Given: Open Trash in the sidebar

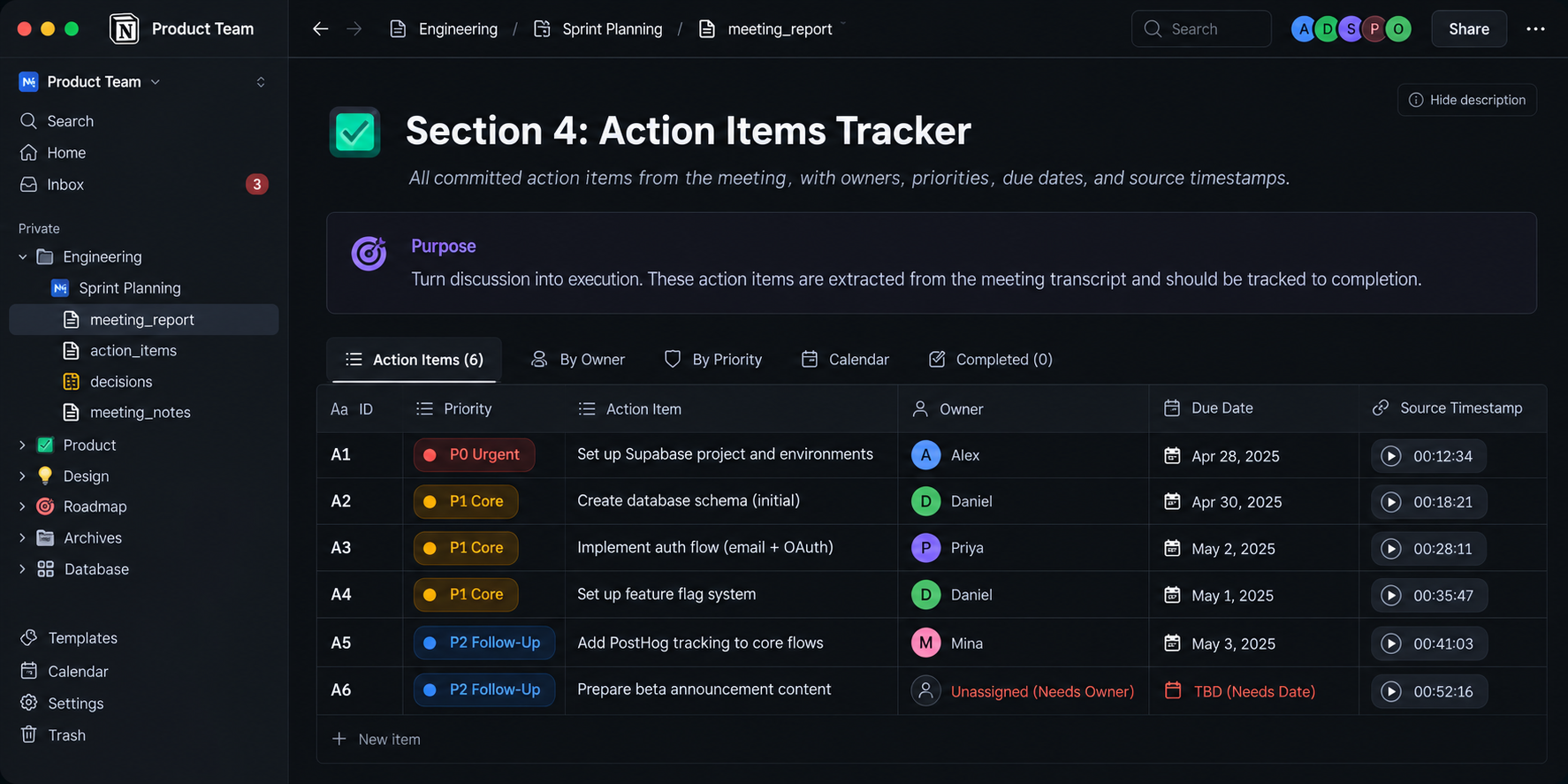Looking at the screenshot, I should tap(54, 735).
